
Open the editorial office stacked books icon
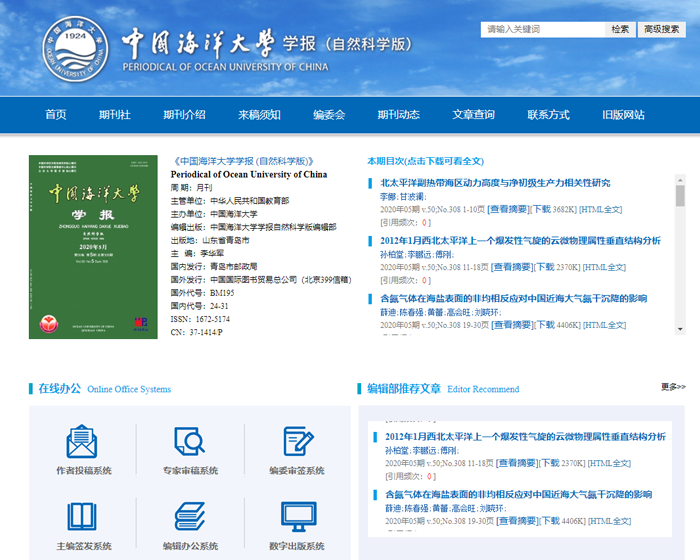[190, 516]
